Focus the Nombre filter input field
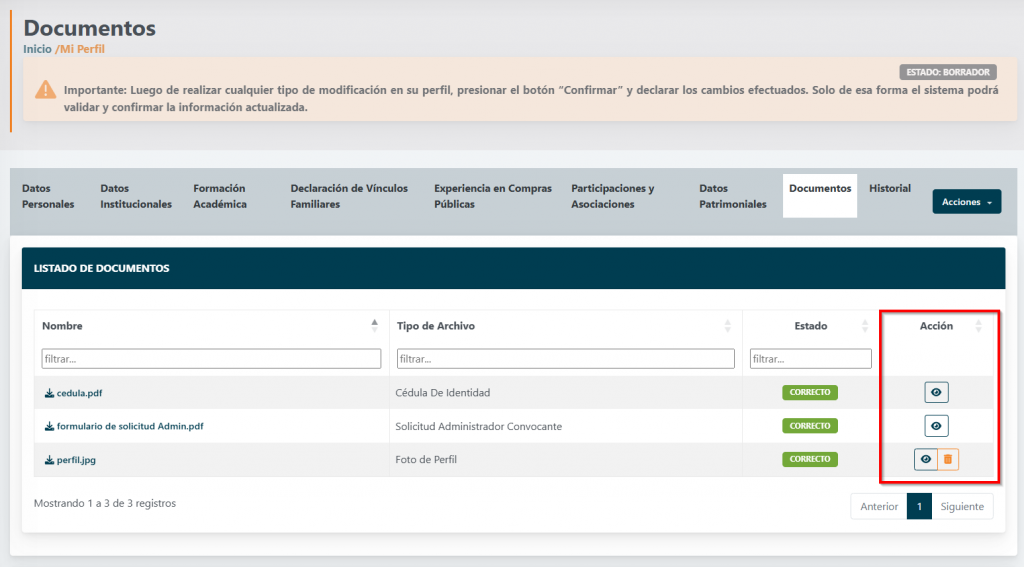 (x=211, y=359)
